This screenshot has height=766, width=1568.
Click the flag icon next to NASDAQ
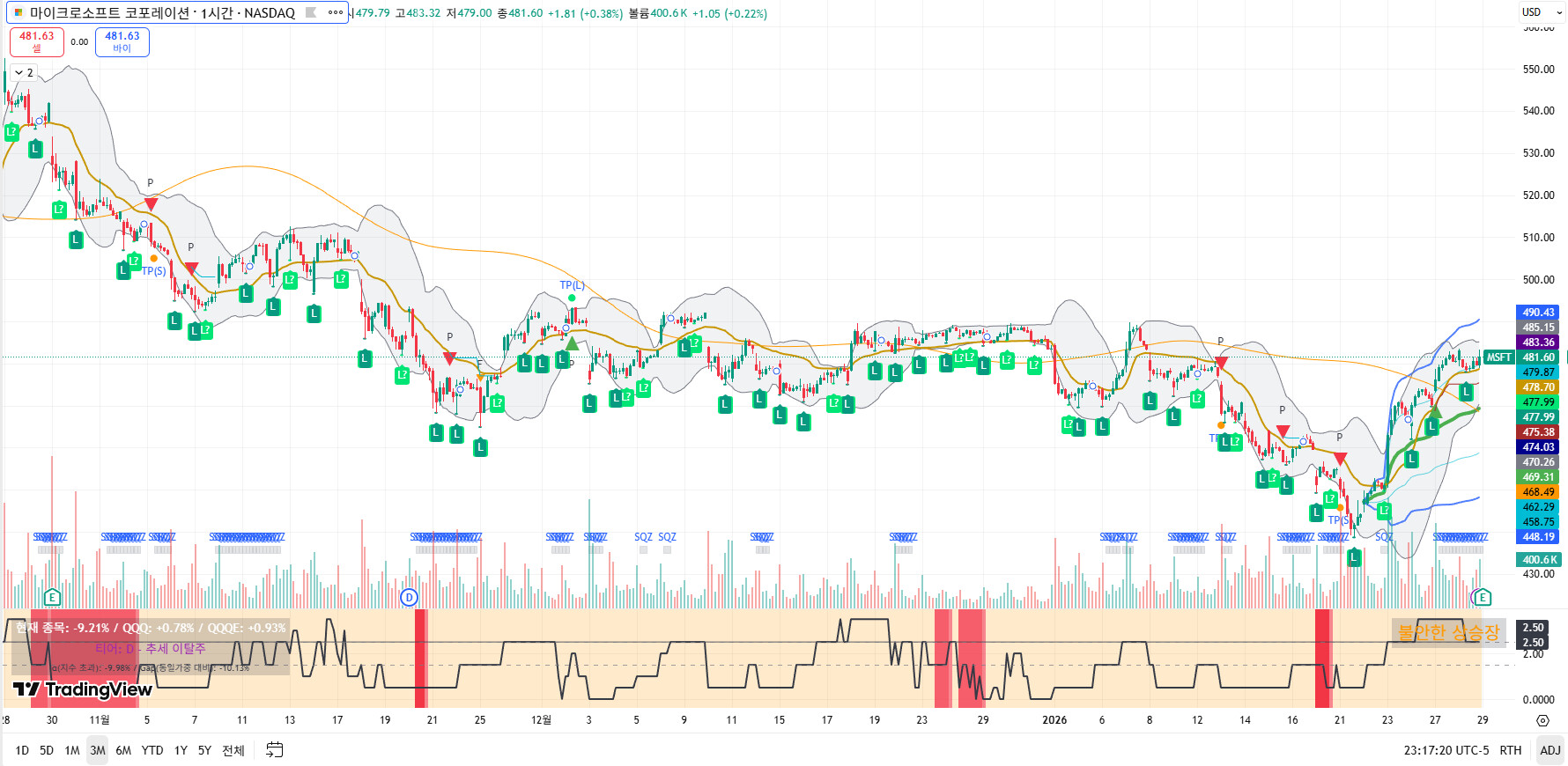click(311, 12)
